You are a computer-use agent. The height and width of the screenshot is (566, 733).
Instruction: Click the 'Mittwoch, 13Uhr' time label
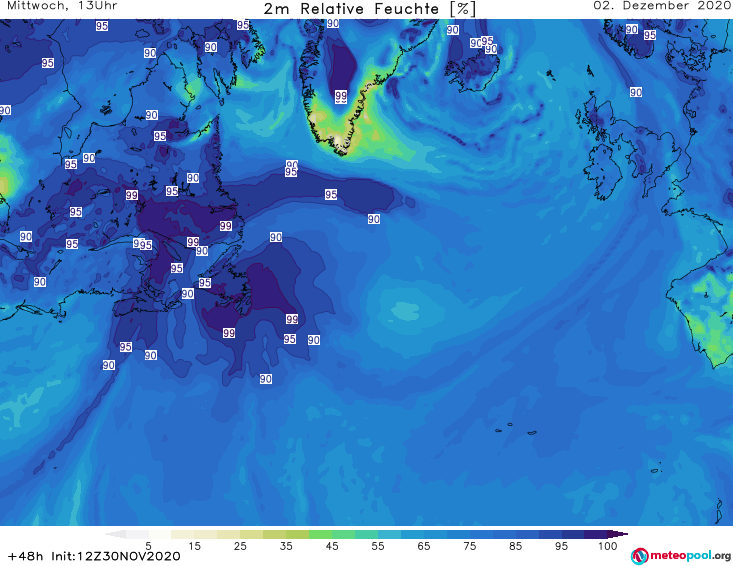pos(62,6)
